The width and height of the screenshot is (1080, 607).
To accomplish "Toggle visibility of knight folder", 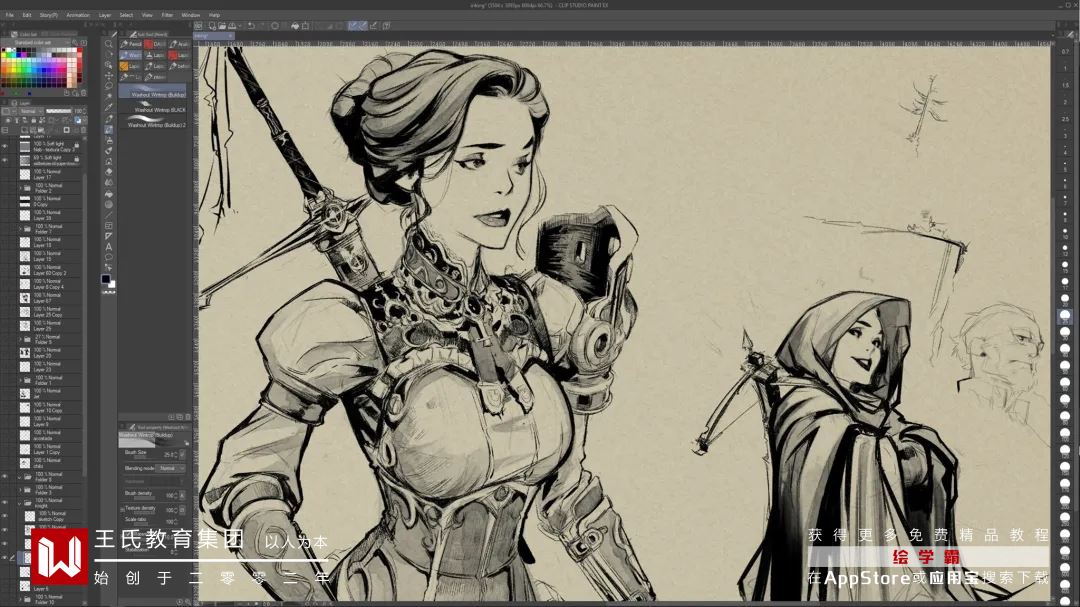I will click(x=5, y=503).
